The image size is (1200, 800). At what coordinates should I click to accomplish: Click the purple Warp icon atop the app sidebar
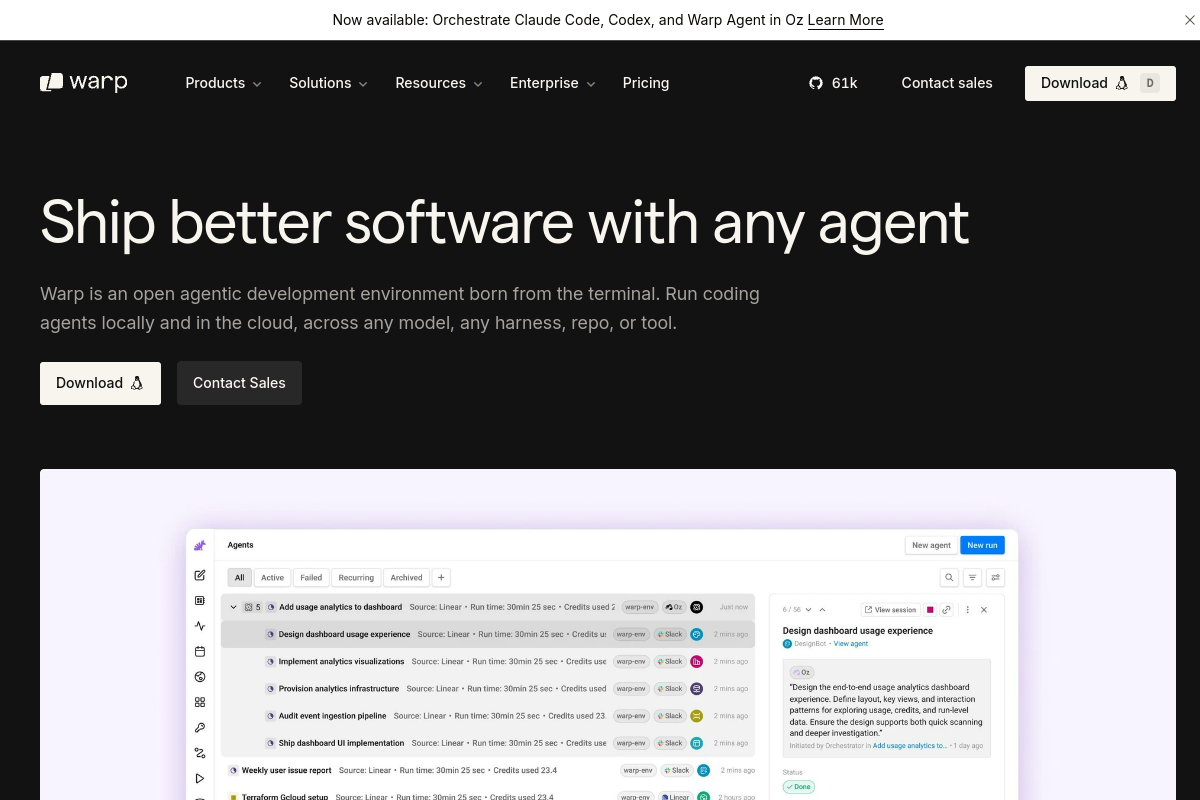coord(200,546)
